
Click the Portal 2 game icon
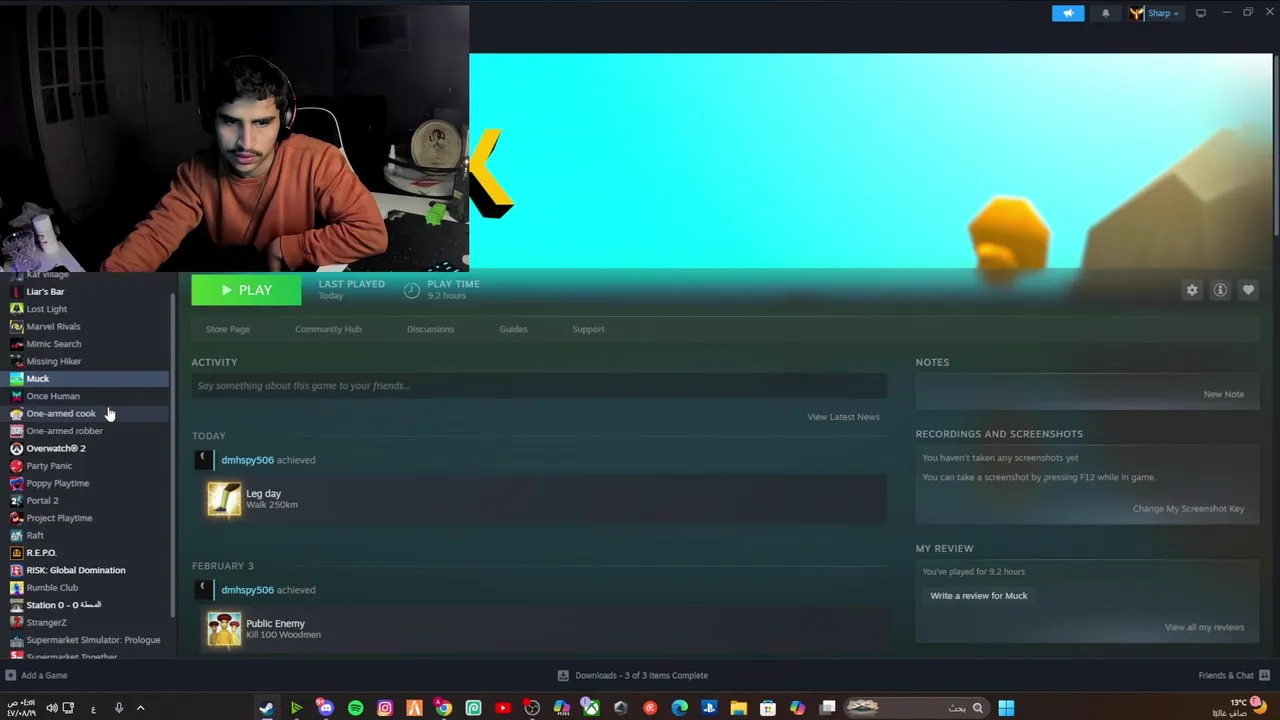click(x=16, y=501)
